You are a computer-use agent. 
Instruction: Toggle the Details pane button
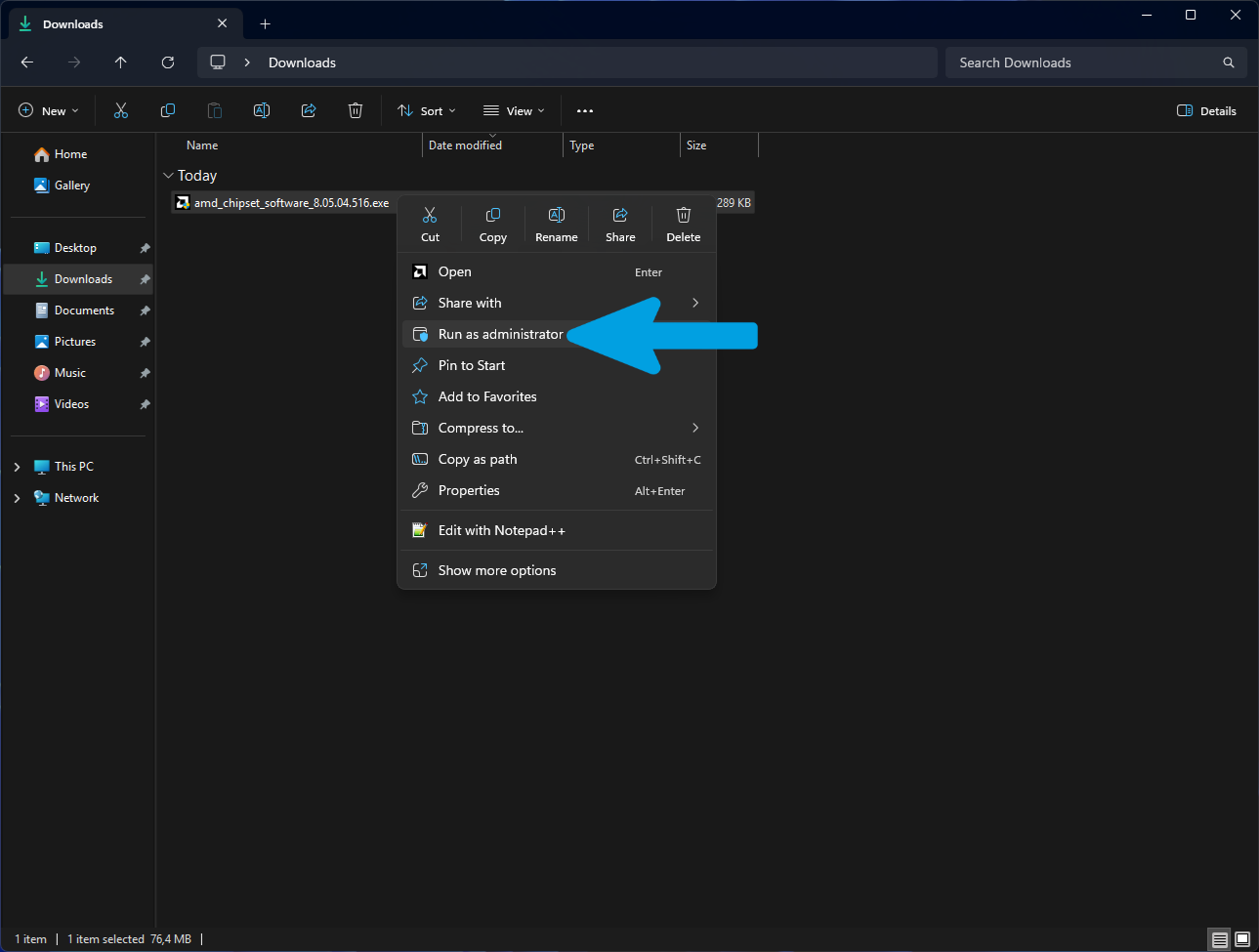(x=1207, y=110)
